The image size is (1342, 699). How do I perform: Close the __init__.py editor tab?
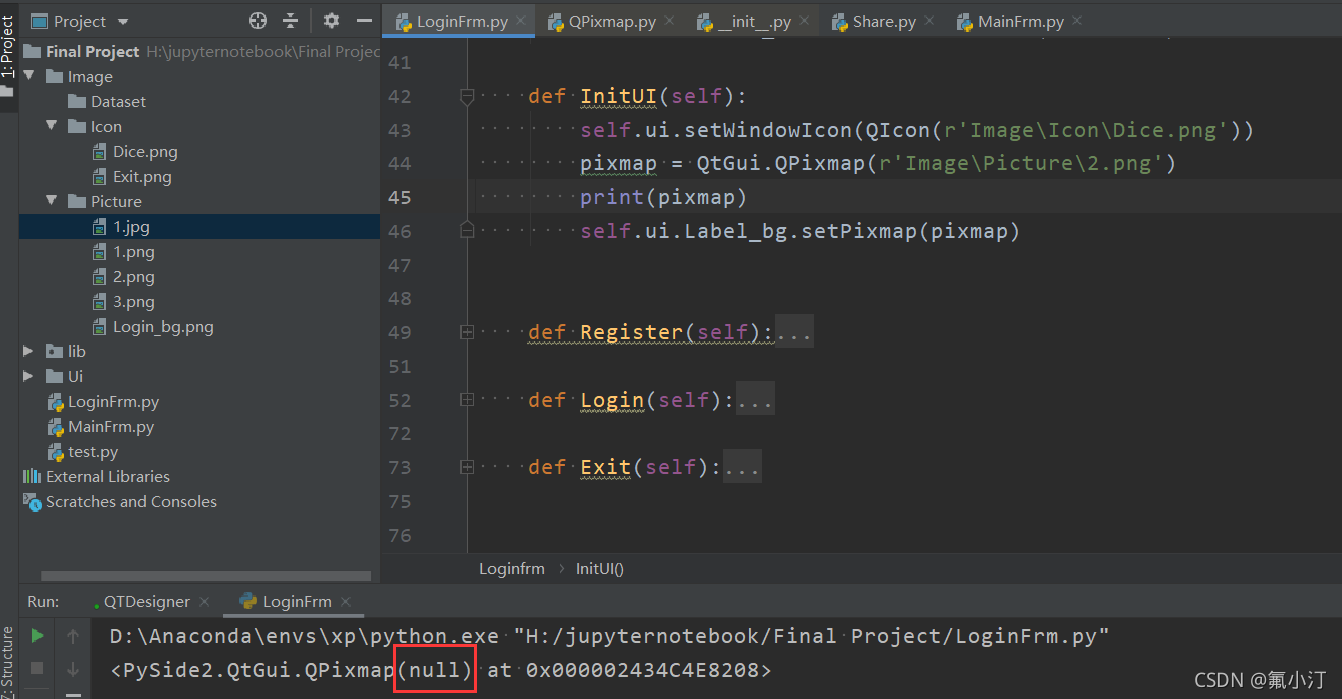(x=803, y=21)
